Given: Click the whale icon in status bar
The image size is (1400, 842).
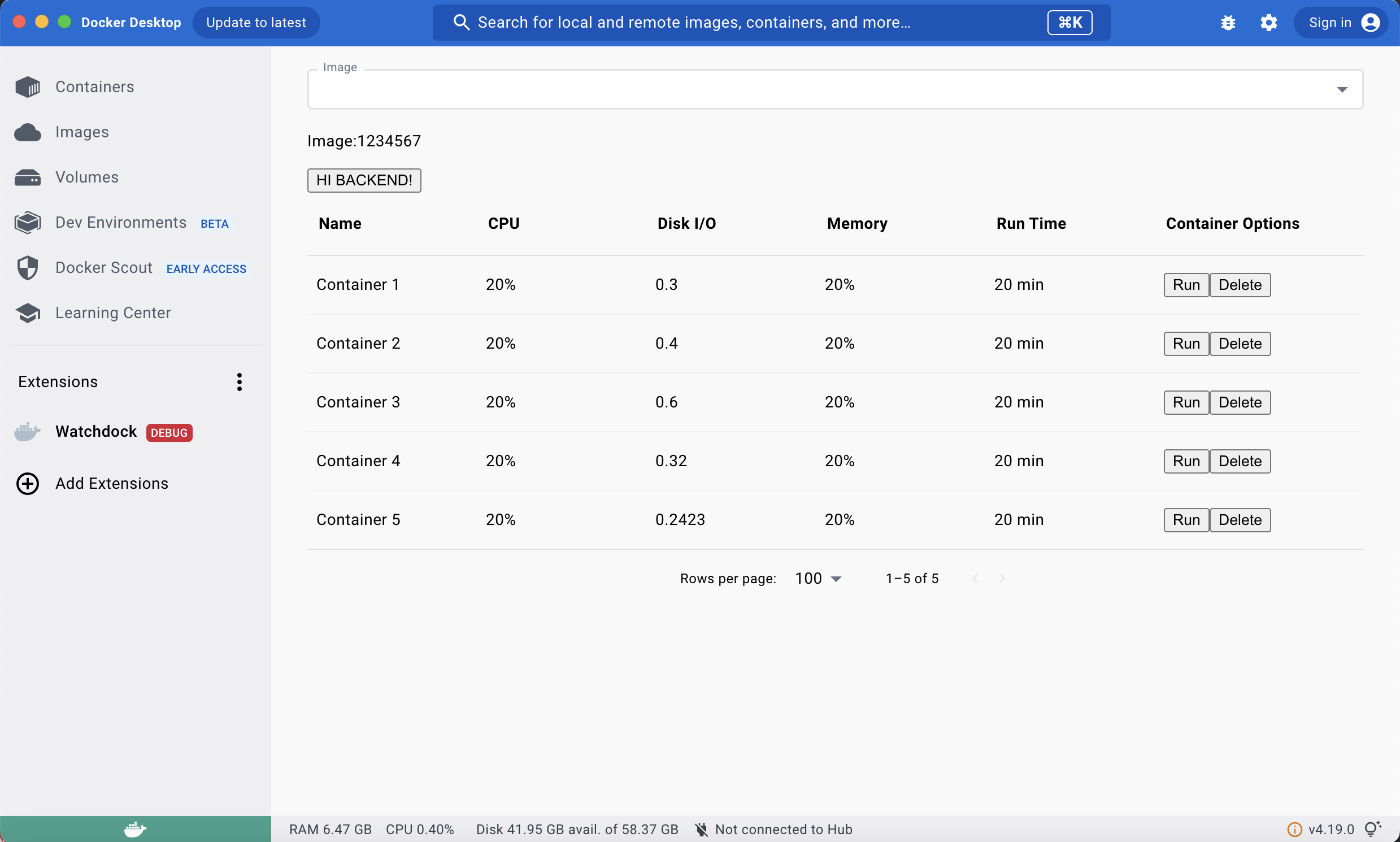Looking at the screenshot, I should point(135,829).
